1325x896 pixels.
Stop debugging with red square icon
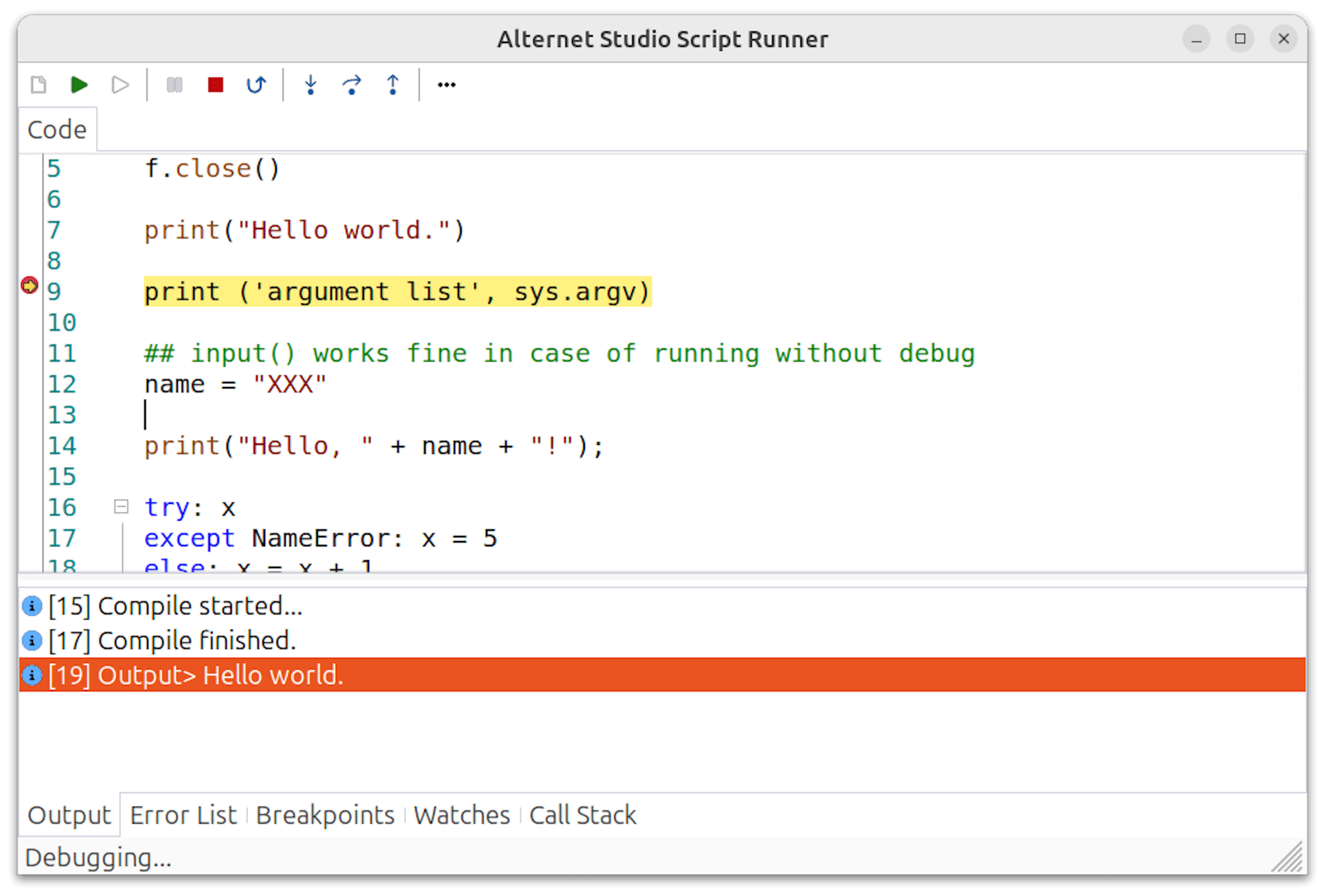216,85
